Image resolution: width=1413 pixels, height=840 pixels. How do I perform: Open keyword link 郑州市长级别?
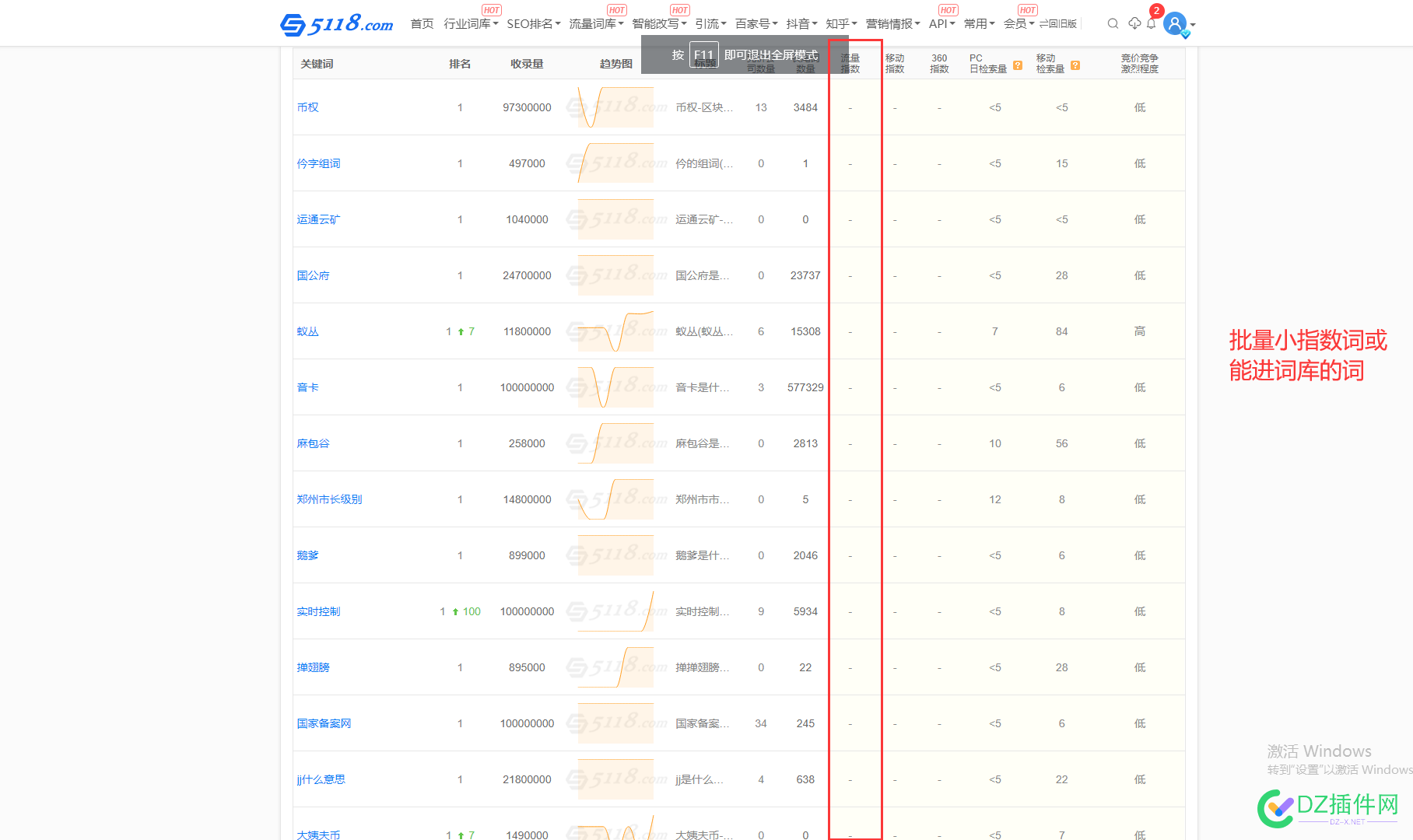pyautogui.click(x=329, y=499)
